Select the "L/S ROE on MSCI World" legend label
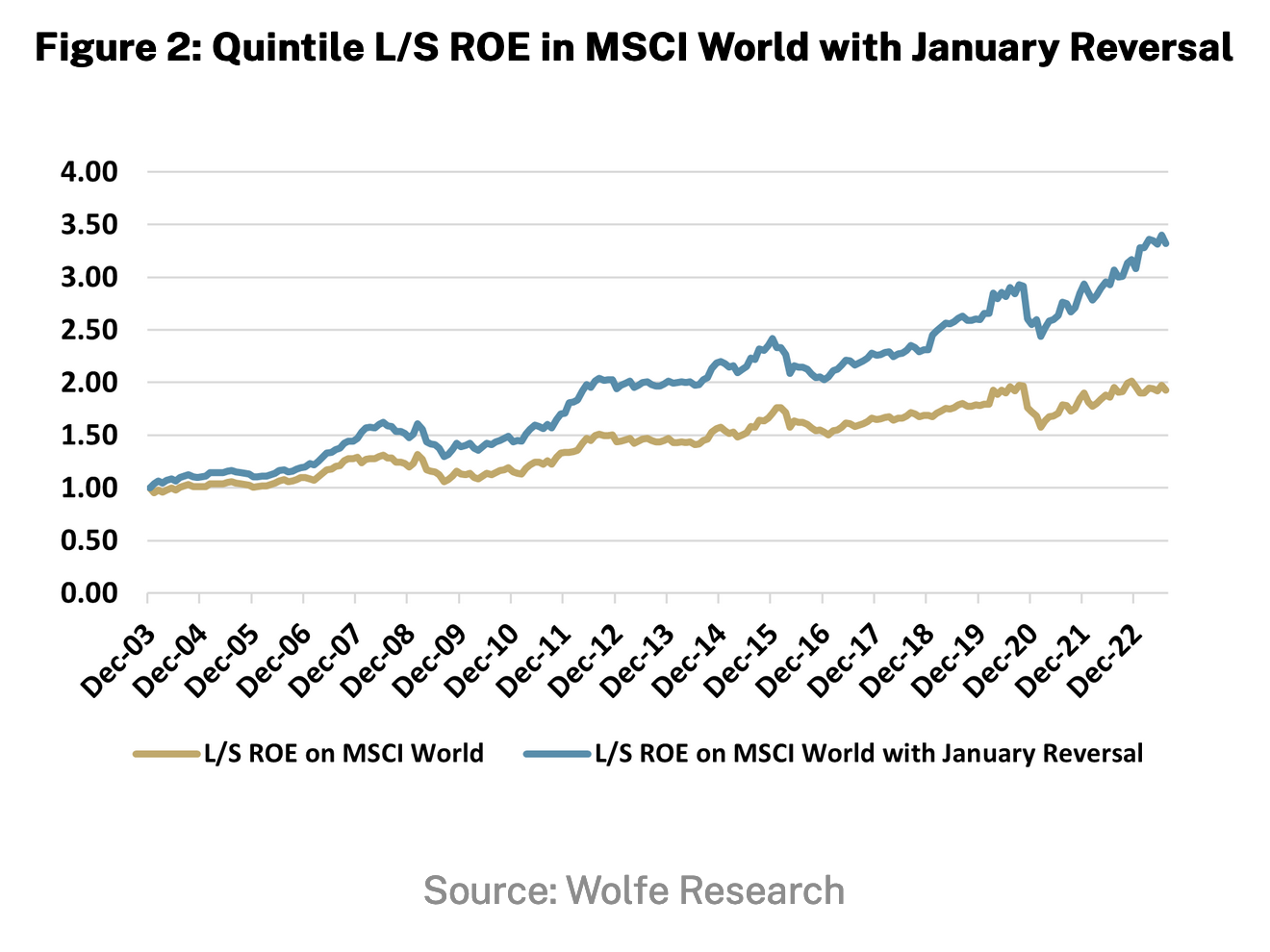This screenshot has height=952, width=1270. 343,754
